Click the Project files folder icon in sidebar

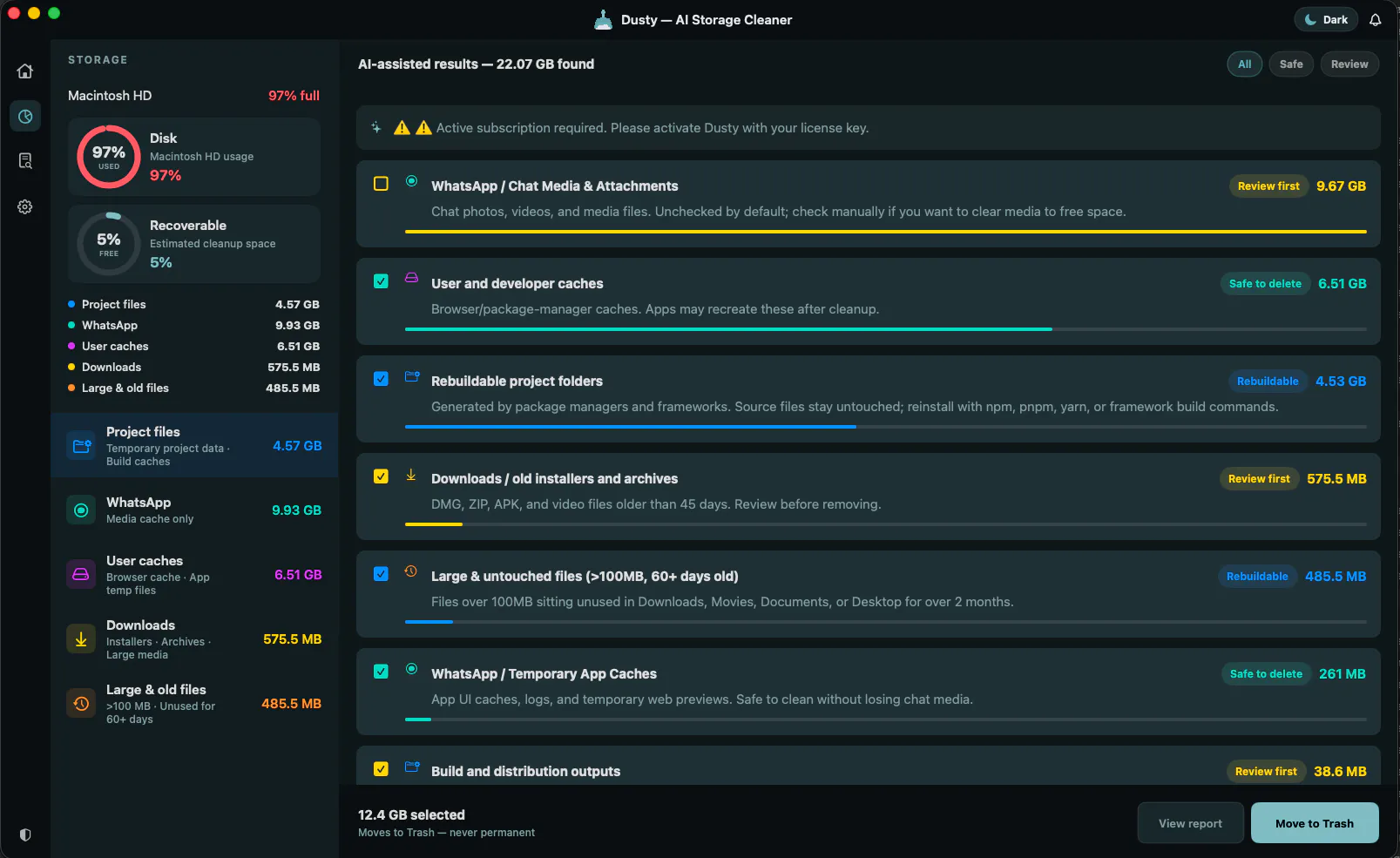(x=82, y=446)
